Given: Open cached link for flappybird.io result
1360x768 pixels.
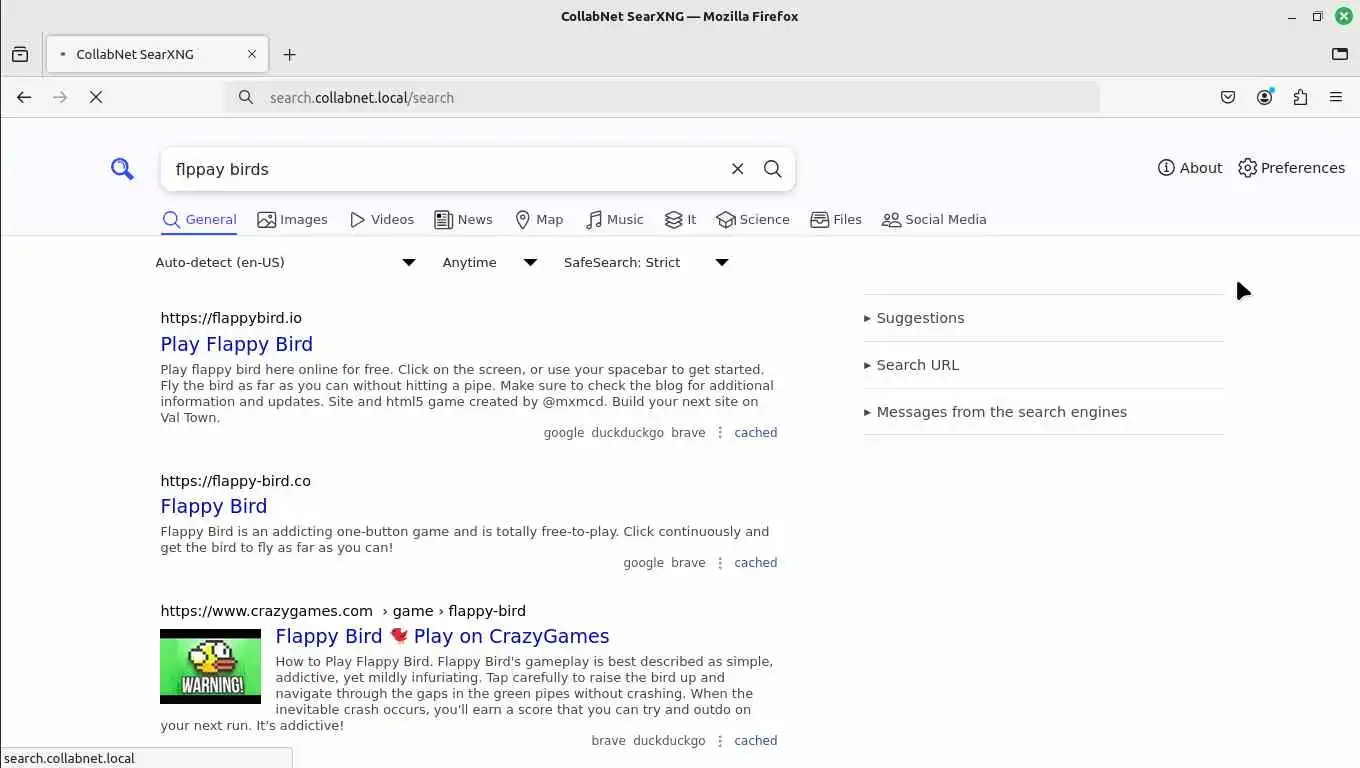Looking at the screenshot, I should click(756, 433).
